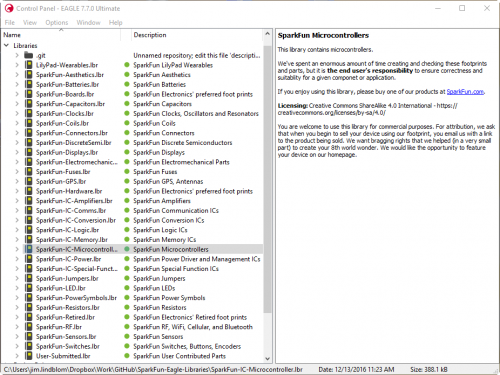This screenshot has width=500, height=375.
Task: Click 'SparkFun Switches, Buttons, Encoders' description
Action: (x=187, y=346)
